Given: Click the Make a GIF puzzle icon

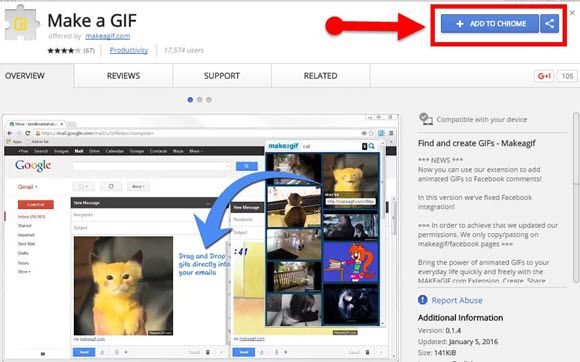Looking at the screenshot, I should coord(21,24).
